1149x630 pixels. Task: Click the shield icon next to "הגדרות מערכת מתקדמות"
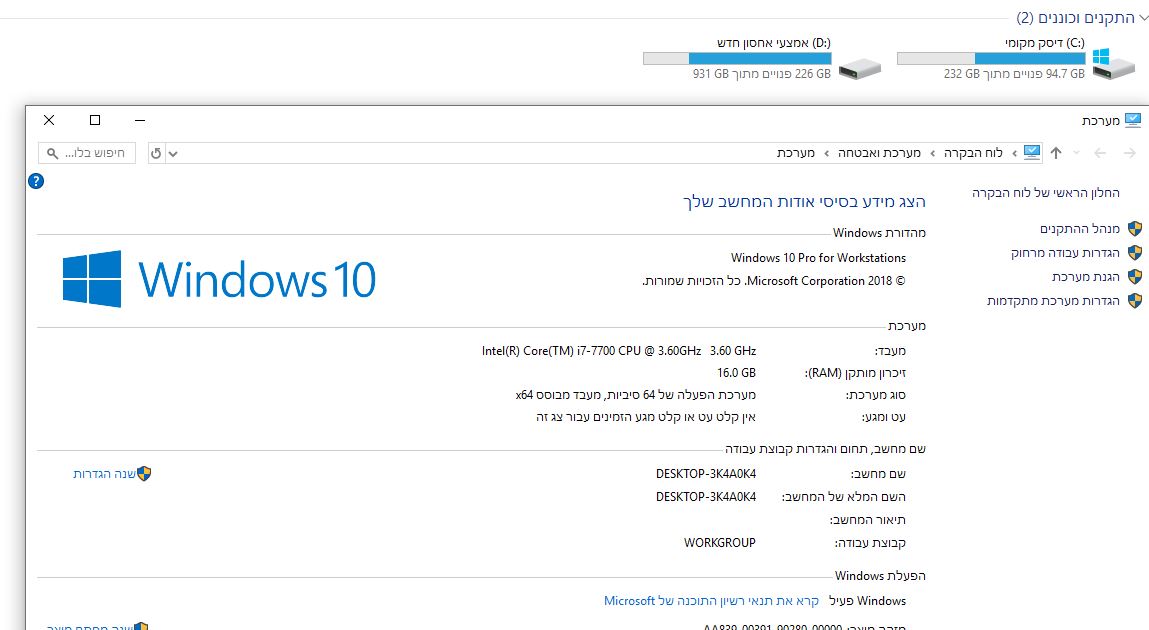point(1134,301)
